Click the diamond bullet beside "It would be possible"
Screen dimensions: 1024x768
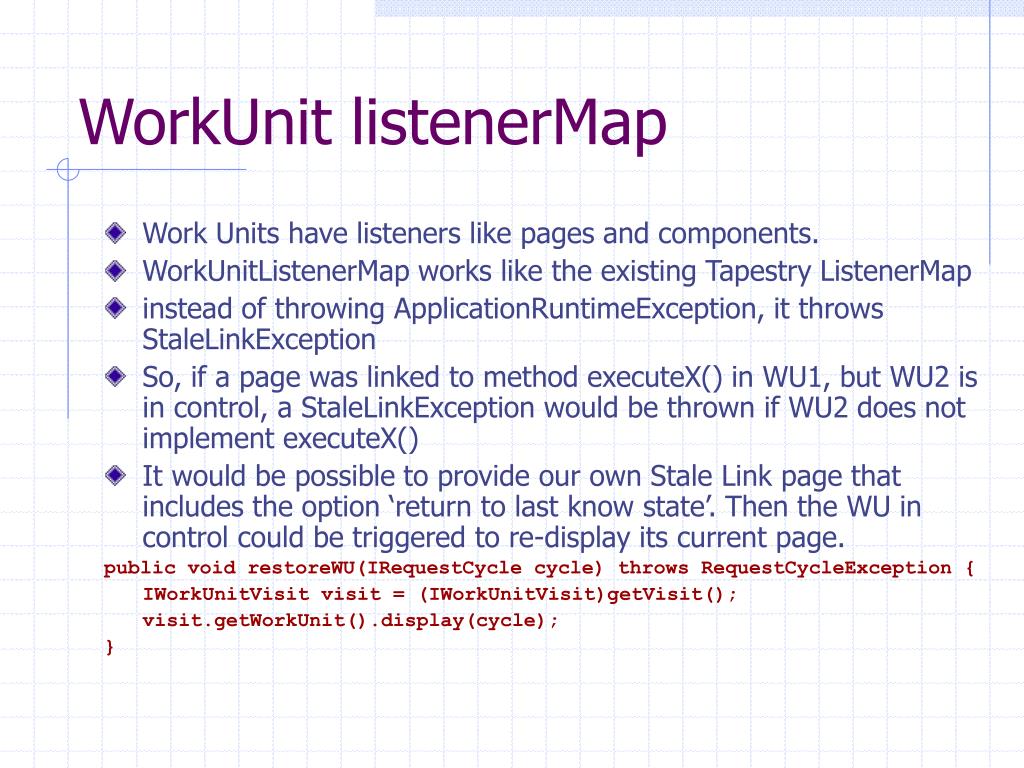point(116,475)
